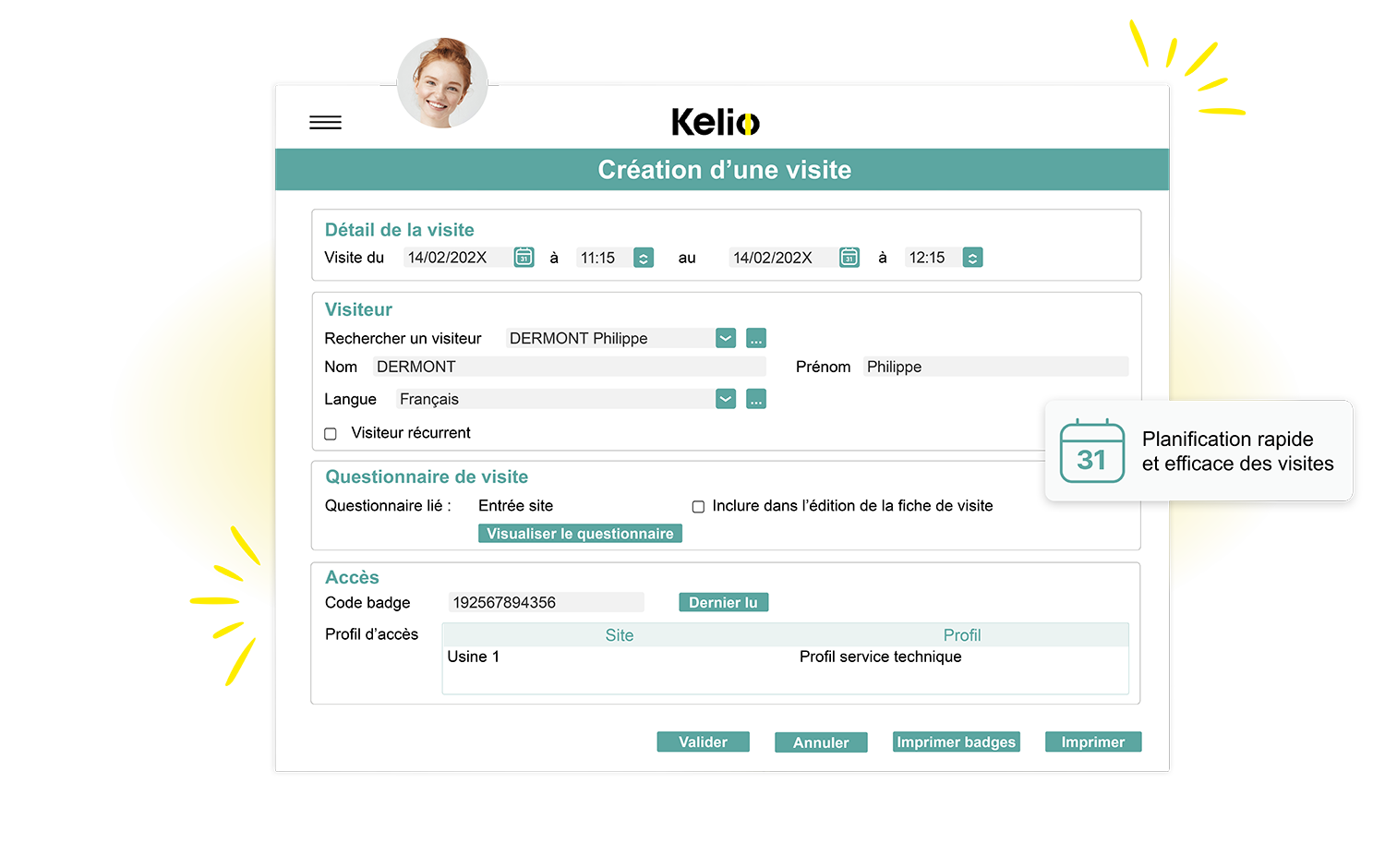Click the Profil column header

pyautogui.click(x=962, y=635)
